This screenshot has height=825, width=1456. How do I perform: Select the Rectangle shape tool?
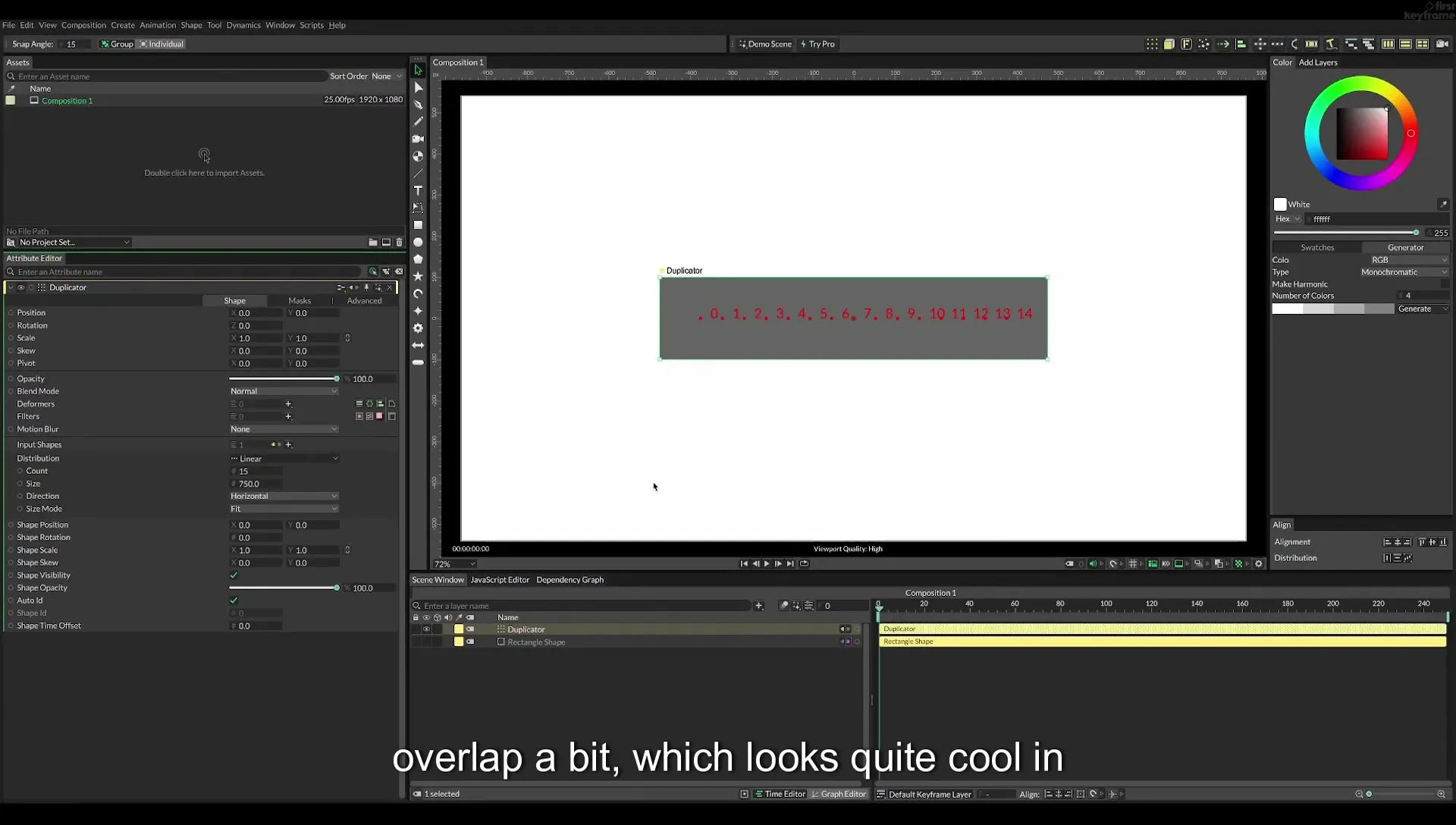click(418, 225)
